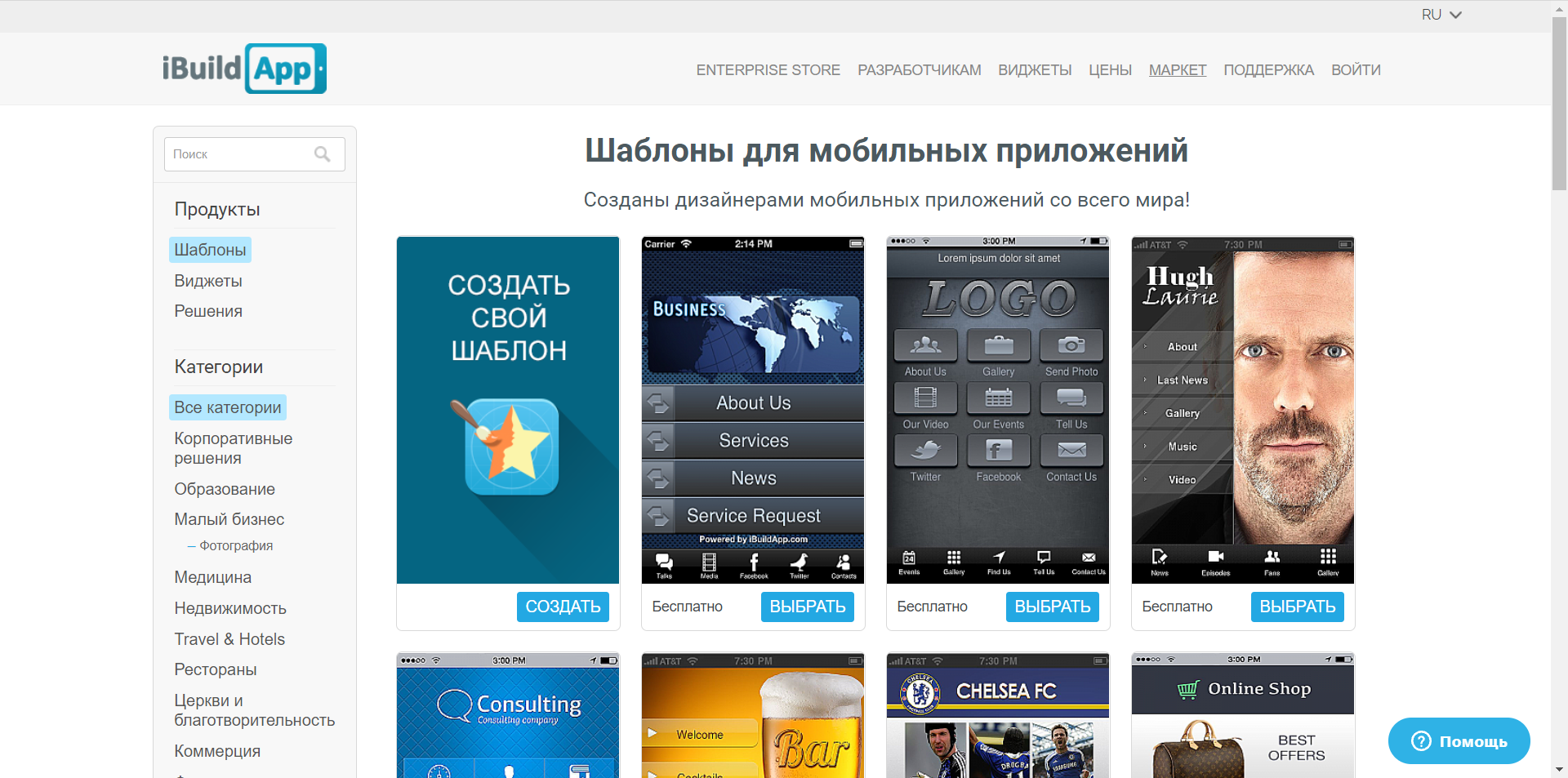Viewport: 1568px width, 778px height.
Task: Select Малый бизнес category
Action: pyautogui.click(x=229, y=519)
